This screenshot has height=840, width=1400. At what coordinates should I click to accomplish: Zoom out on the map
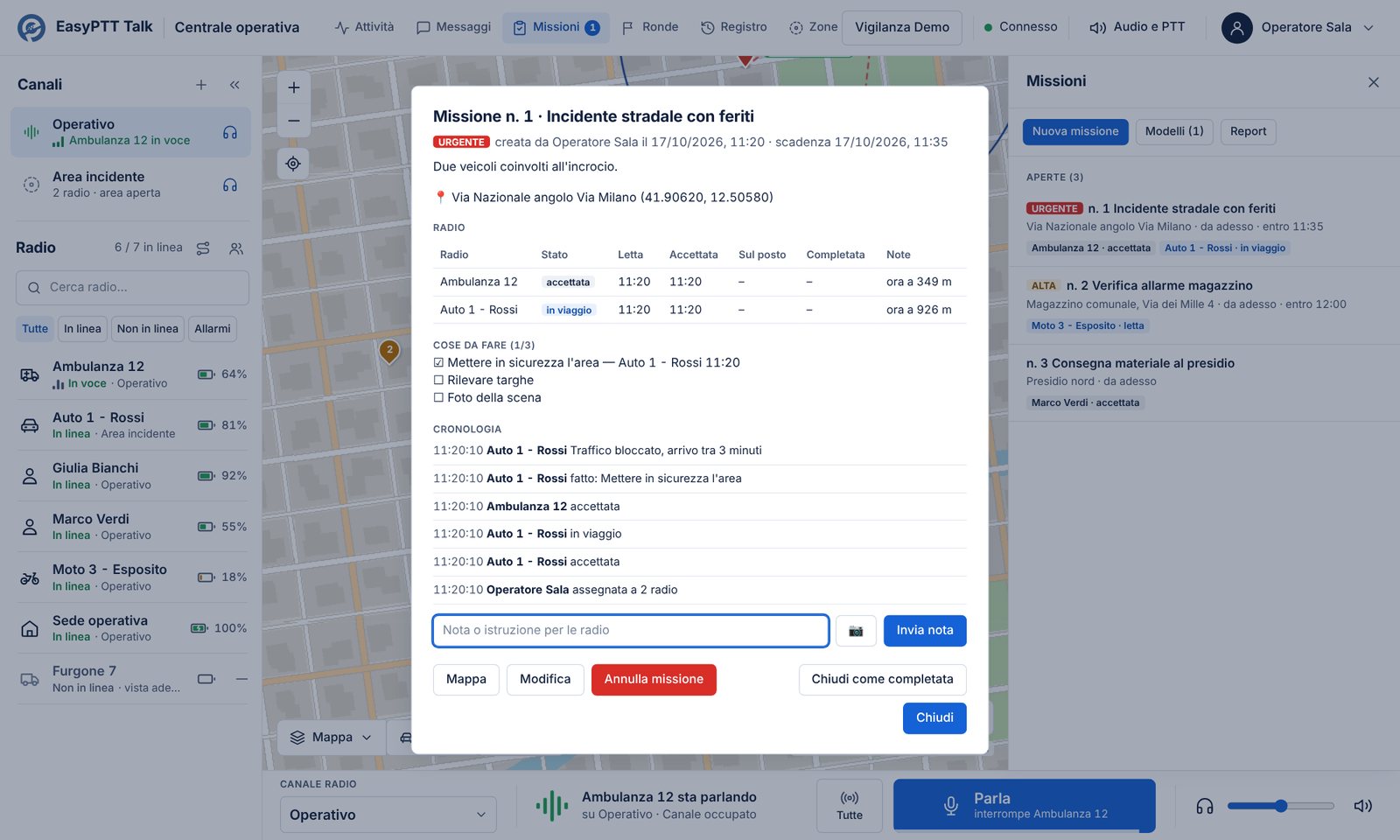click(294, 121)
